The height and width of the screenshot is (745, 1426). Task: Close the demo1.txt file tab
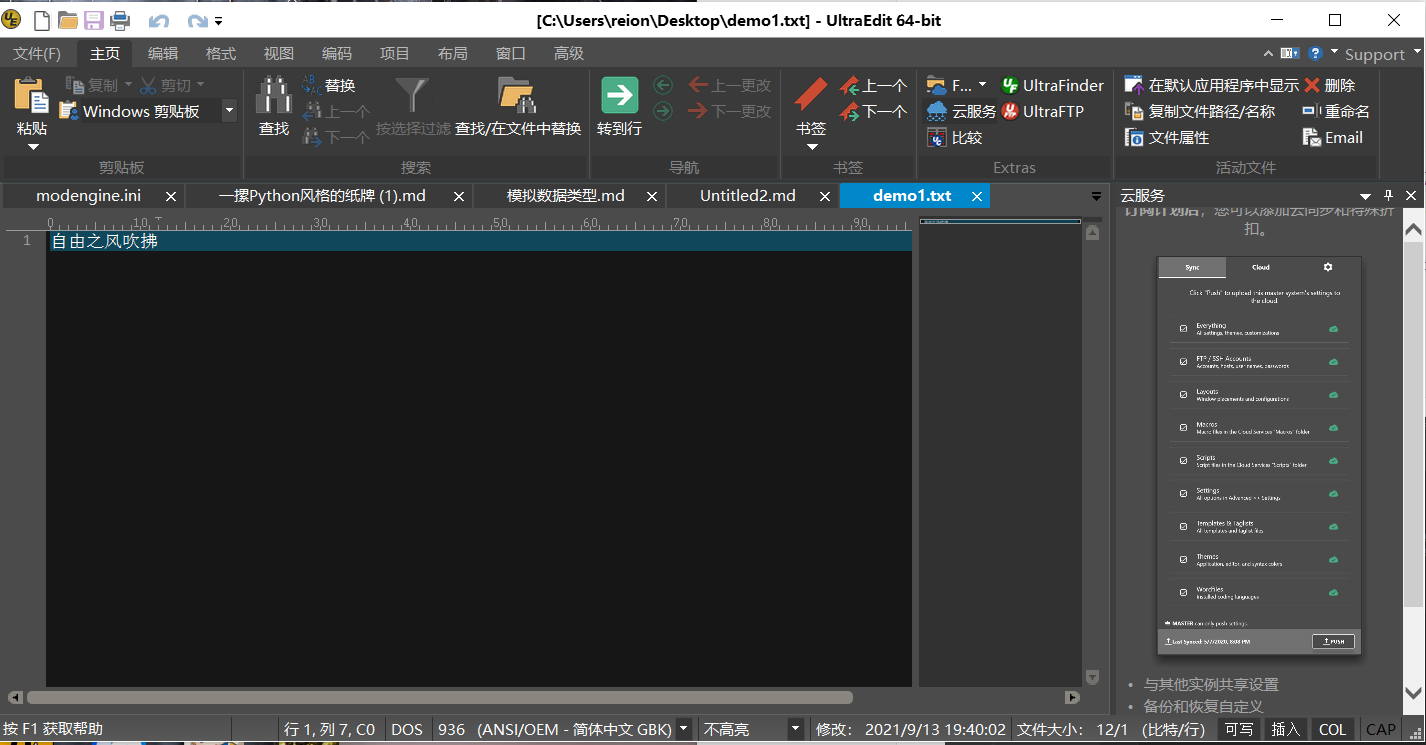[x=977, y=196]
